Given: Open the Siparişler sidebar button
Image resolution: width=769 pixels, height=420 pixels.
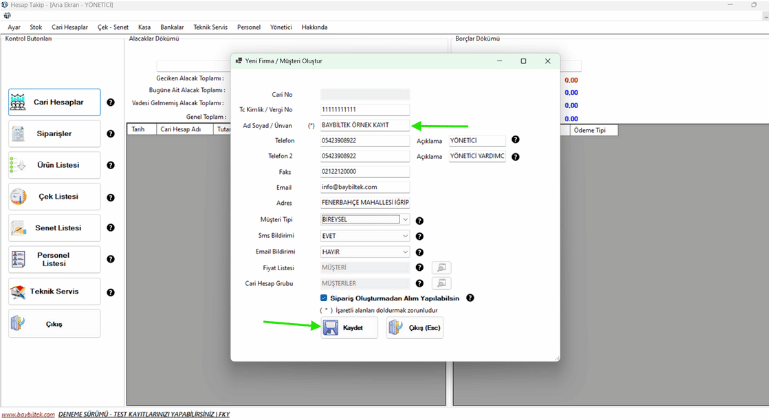Looking at the screenshot, I should 54,133.
